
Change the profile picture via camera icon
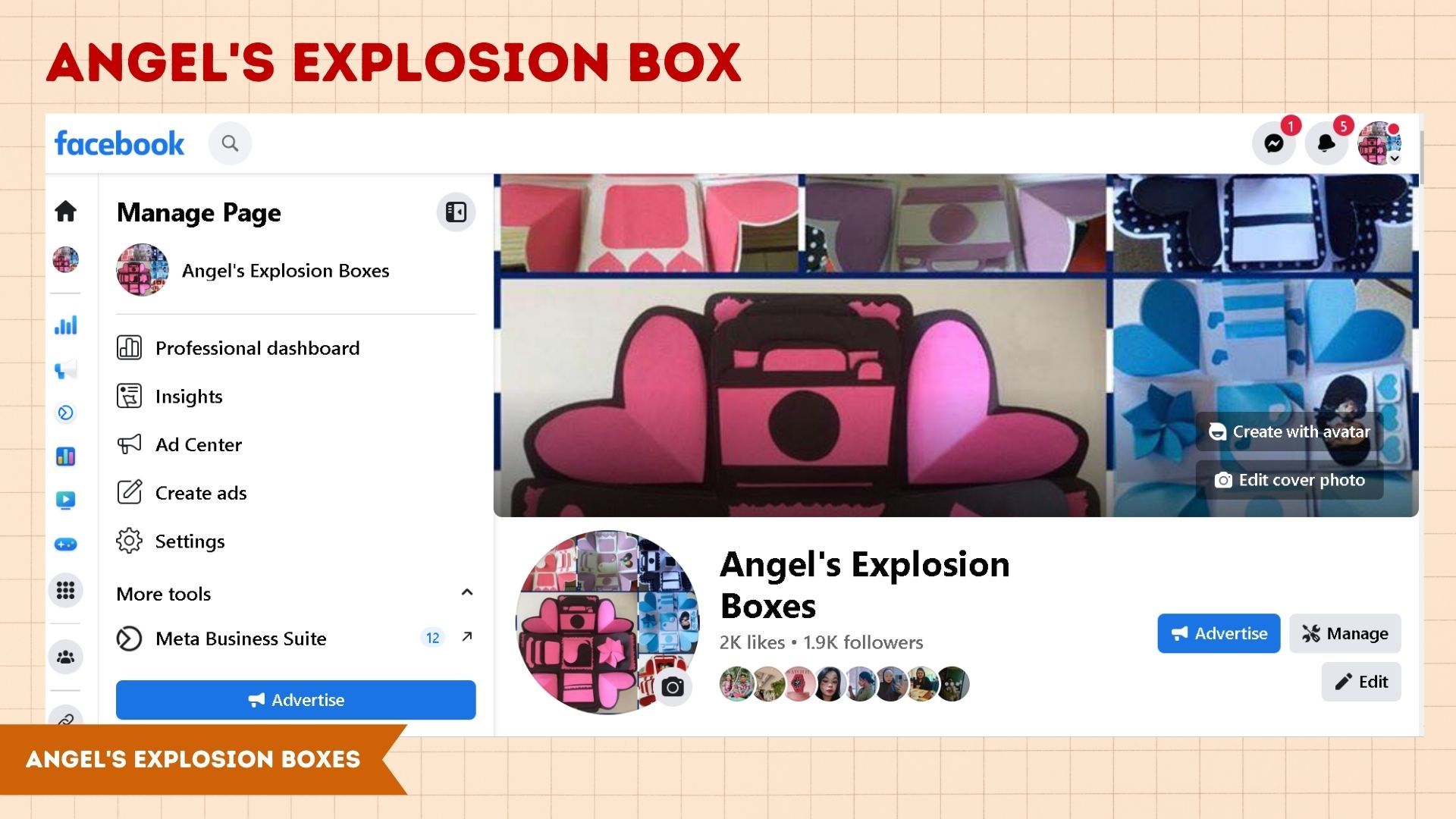pyautogui.click(x=673, y=687)
